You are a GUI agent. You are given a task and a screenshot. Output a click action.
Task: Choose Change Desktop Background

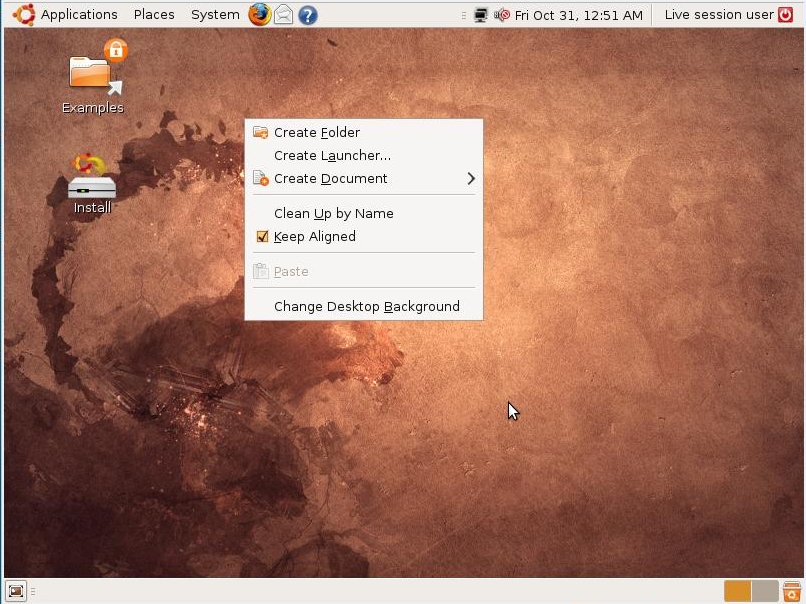363,306
